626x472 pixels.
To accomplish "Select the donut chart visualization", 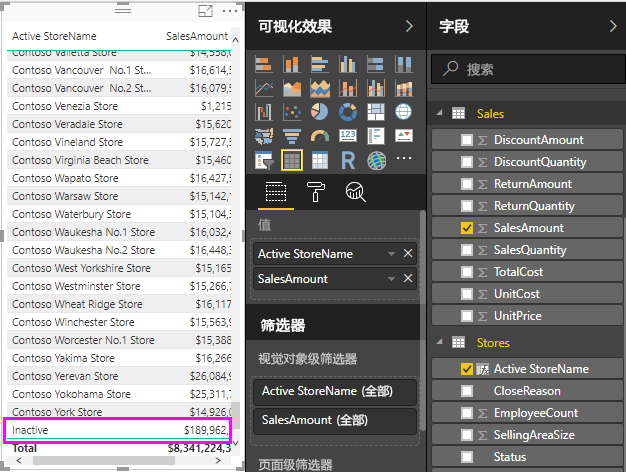I will pos(348,112).
